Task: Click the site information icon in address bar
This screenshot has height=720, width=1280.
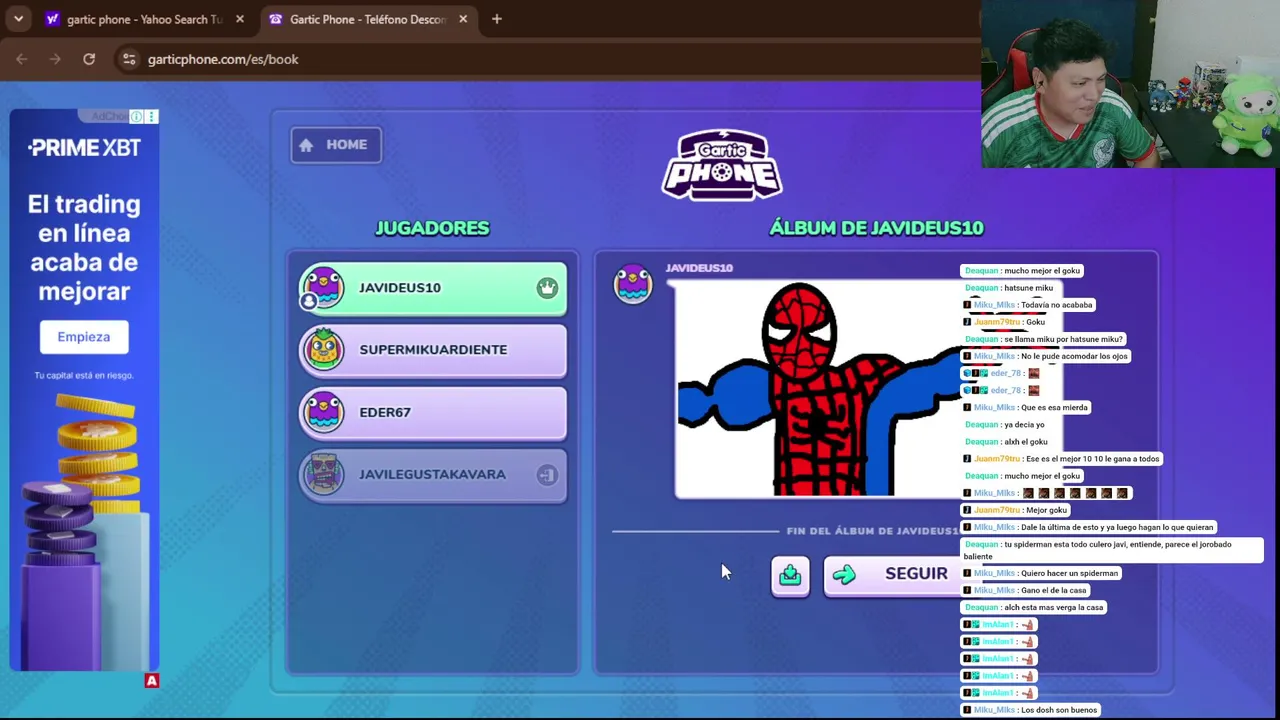Action: click(129, 59)
